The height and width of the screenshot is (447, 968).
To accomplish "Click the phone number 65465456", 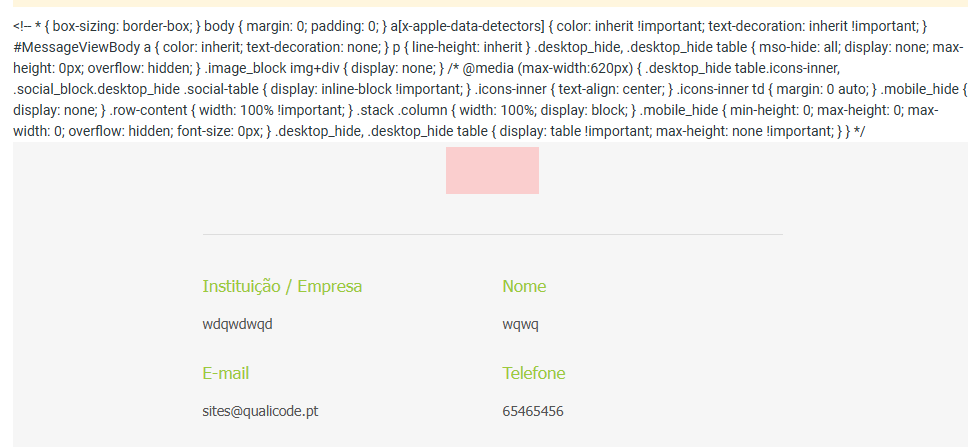I will point(533,411).
